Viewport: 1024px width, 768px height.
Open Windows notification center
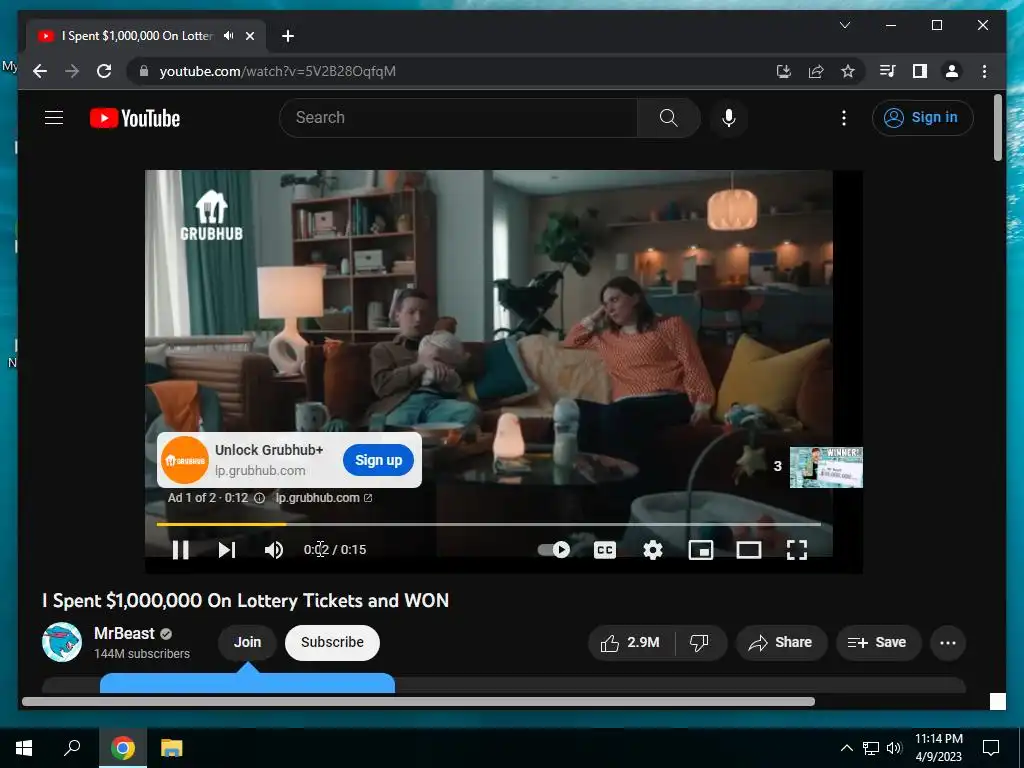[991, 748]
